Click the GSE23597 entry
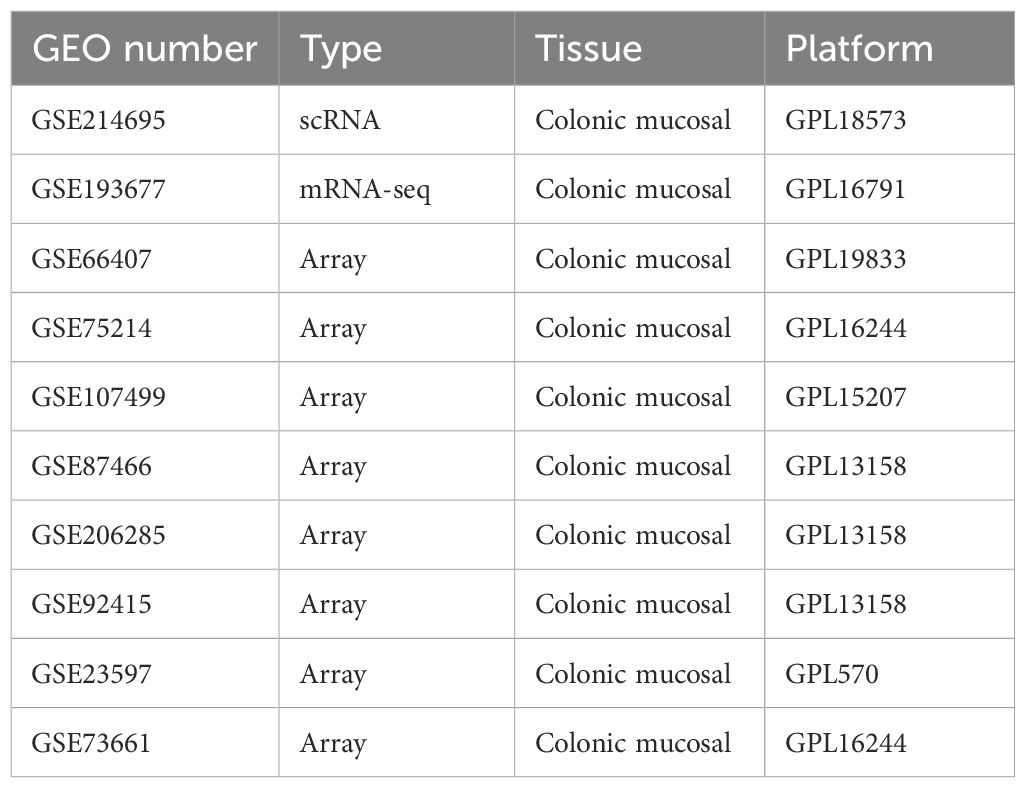This screenshot has width=1025, height=788. pyautogui.click(x=91, y=674)
